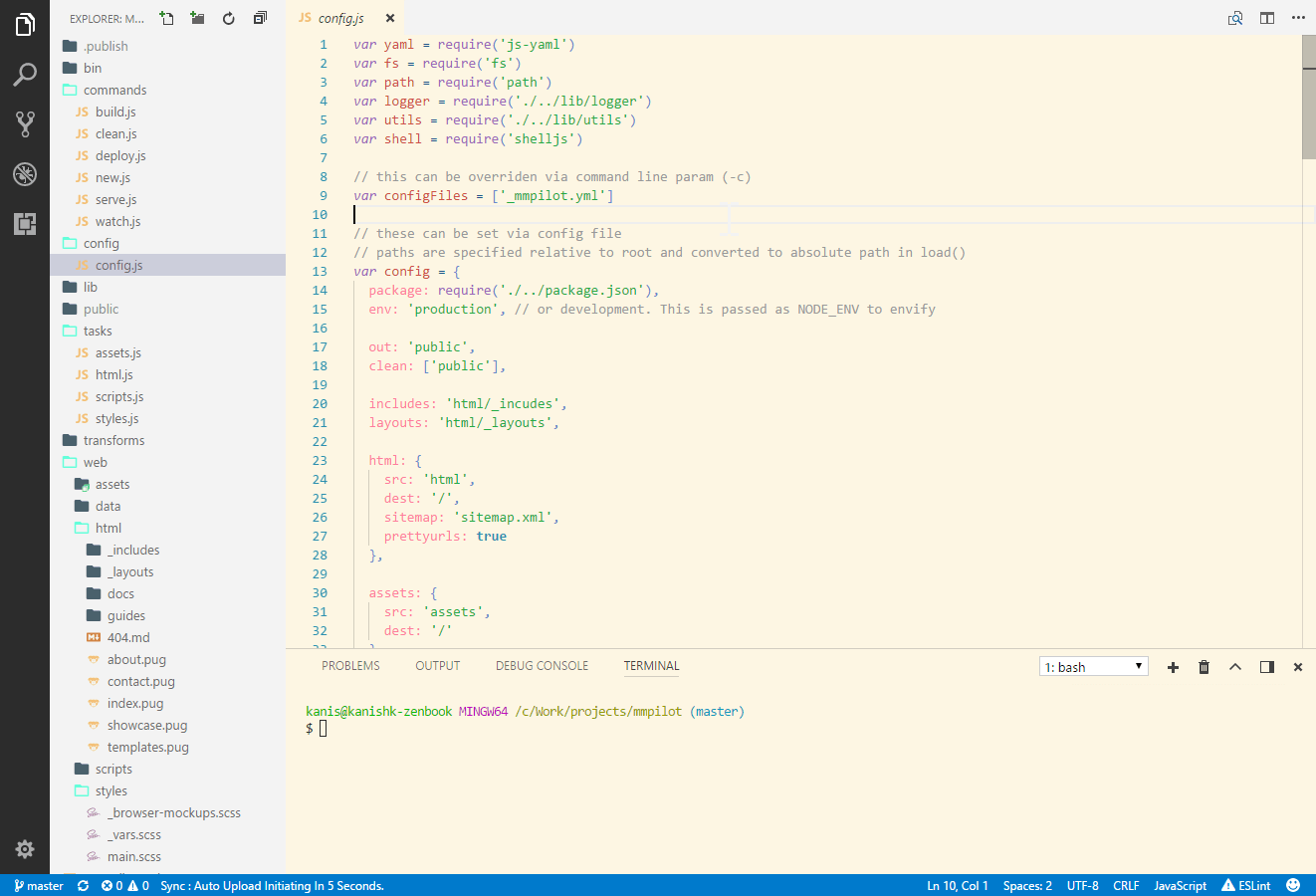Open the ESLint status bar item

click(x=1245, y=885)
